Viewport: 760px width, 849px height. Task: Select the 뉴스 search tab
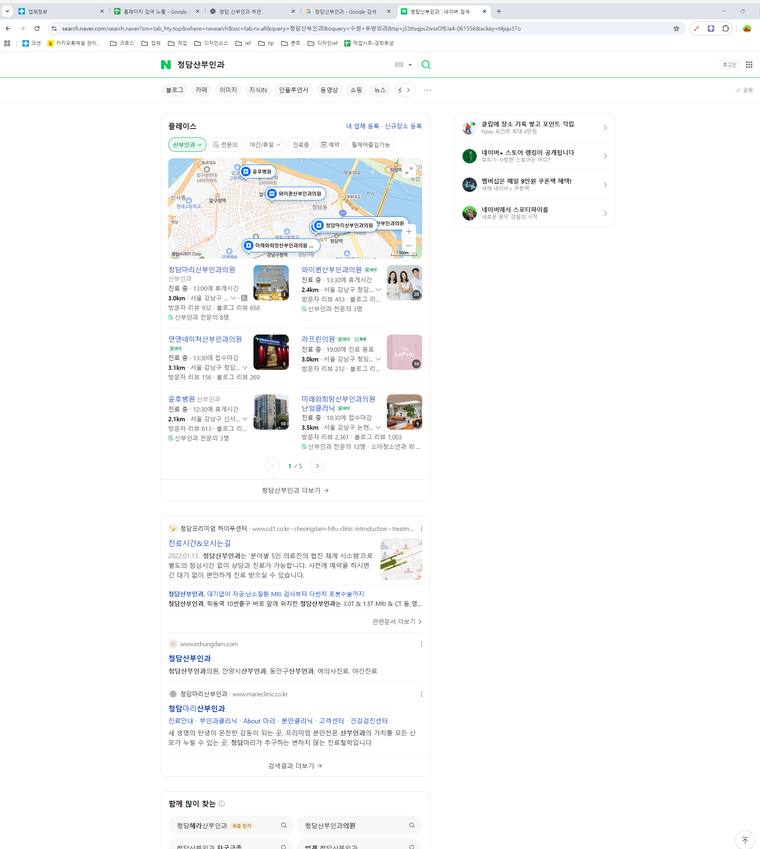(x=381, y=90)
